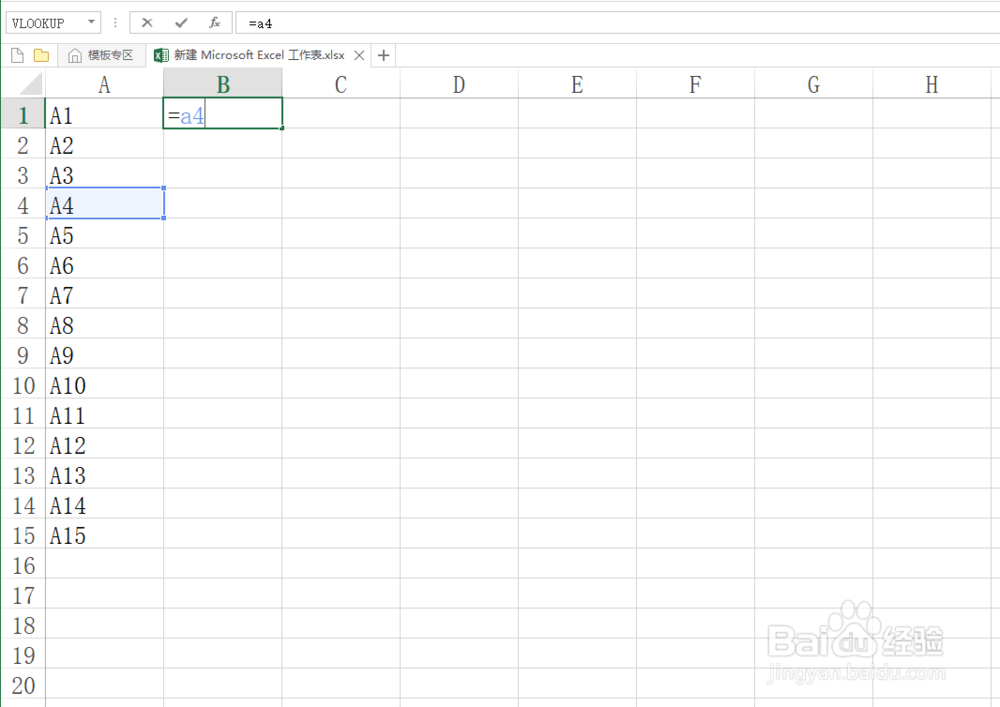Switch to the 模板专区 tab
This screenshot has height=707, width=1000.
tap(101, 55)
